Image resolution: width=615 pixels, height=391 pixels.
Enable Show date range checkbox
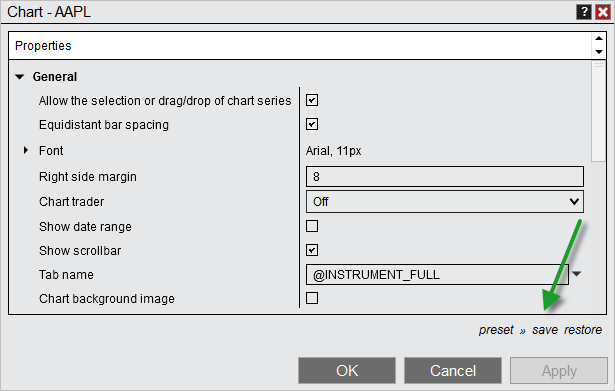click(x=312, y=226)
